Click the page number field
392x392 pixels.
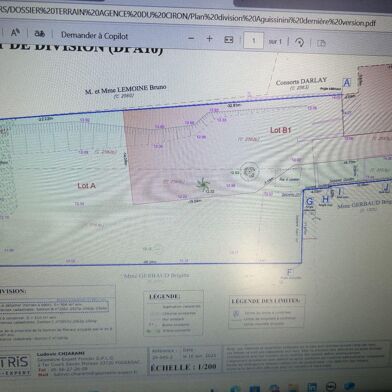(x=253, y=41)
